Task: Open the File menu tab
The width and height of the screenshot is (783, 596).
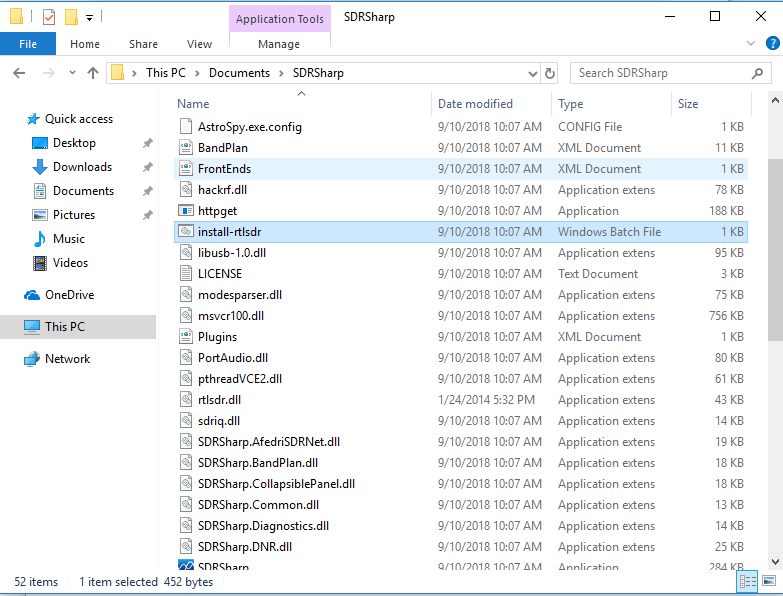Action: point(28,44)
